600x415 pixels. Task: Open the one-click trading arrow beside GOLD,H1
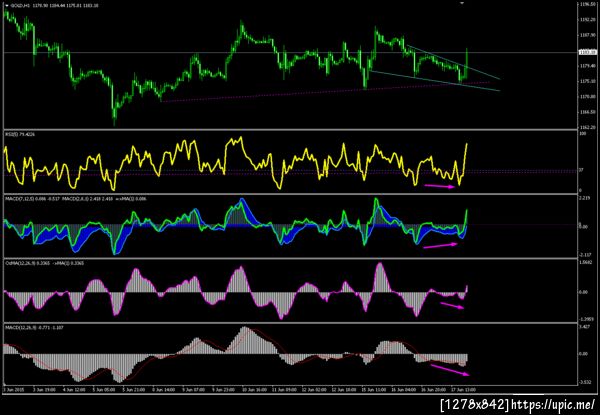(x=6, y=6)
